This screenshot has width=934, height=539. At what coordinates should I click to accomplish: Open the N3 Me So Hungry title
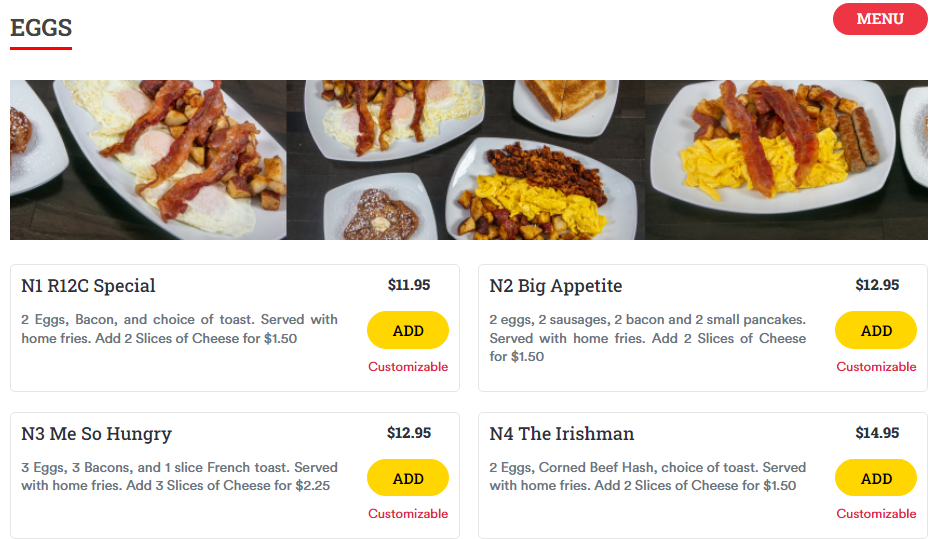[x=96, y=434]
